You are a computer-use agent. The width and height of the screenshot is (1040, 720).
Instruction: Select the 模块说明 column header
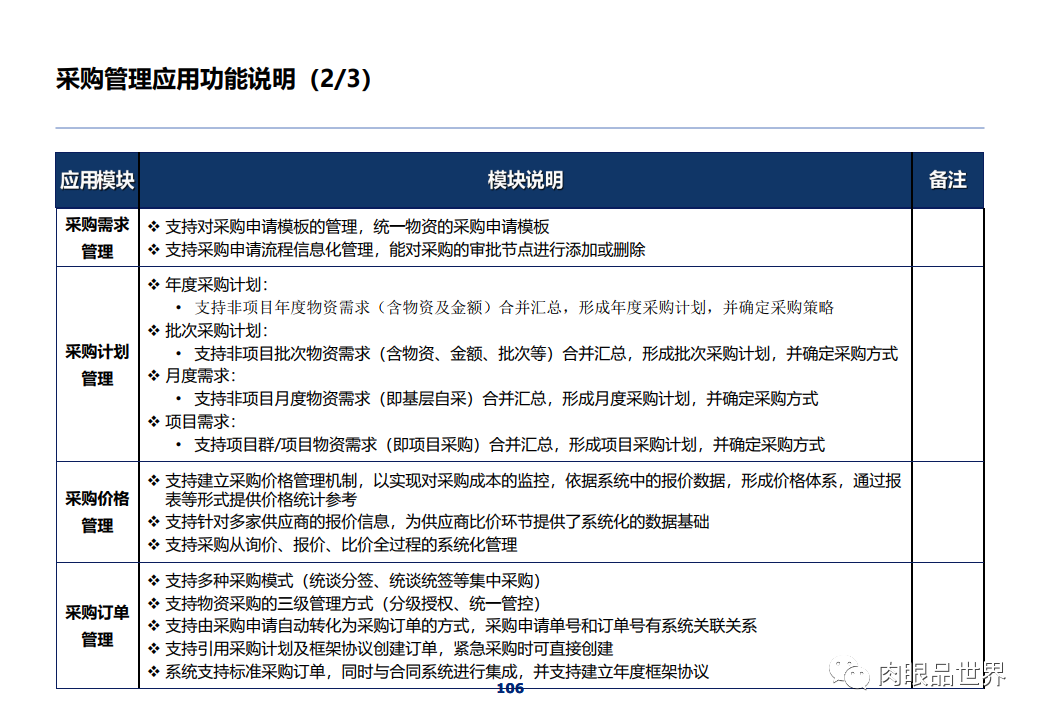[x=524, y=180]
